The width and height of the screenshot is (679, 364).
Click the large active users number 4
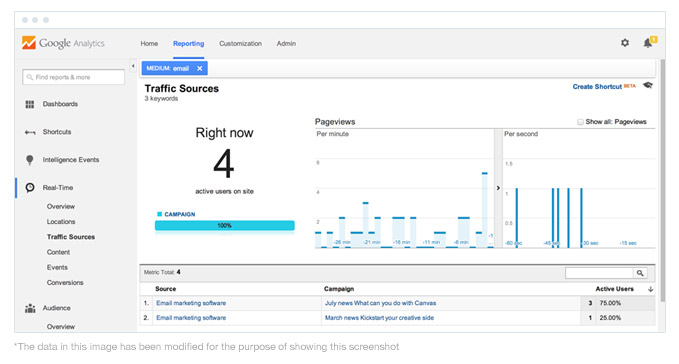click(224, 164)
